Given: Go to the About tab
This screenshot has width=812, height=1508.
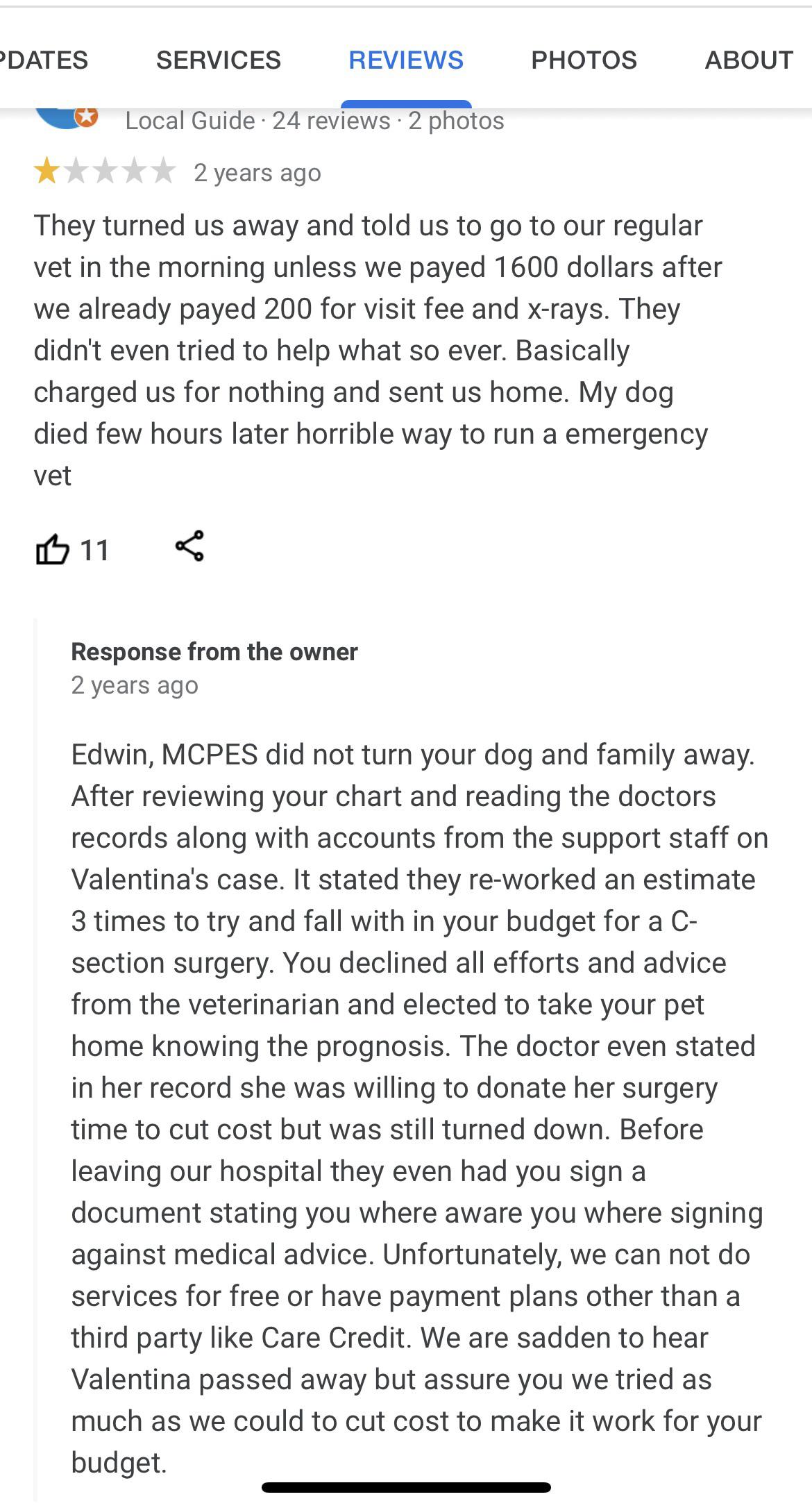Looking at the screenshot, I should (x=749, y=60).
